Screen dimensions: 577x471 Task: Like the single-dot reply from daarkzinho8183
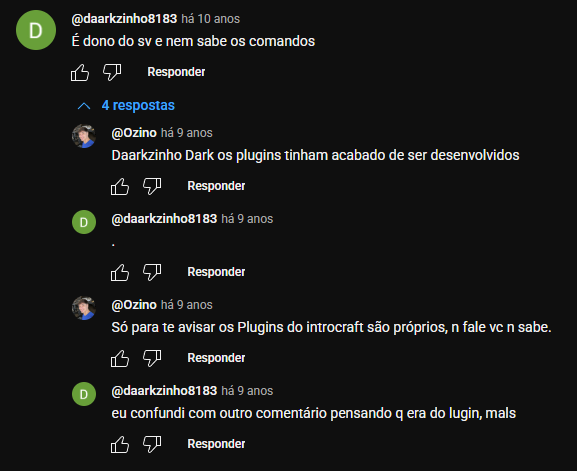pos(120,273)
